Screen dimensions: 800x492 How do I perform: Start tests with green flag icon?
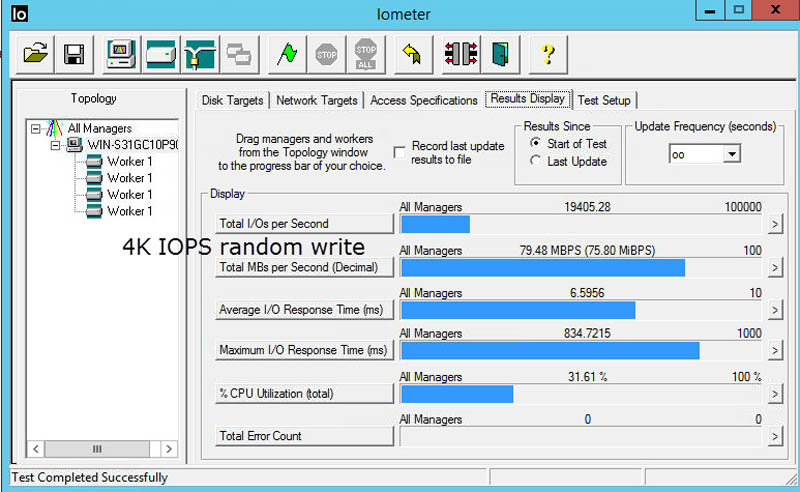point(287,54)
